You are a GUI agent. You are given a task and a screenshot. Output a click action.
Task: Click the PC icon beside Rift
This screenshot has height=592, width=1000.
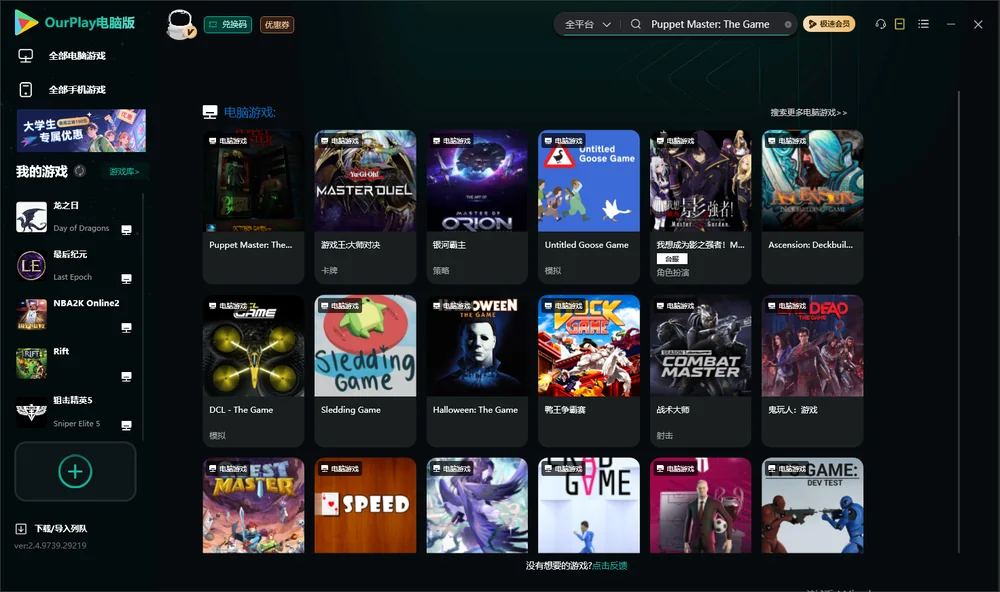(126, 377)
